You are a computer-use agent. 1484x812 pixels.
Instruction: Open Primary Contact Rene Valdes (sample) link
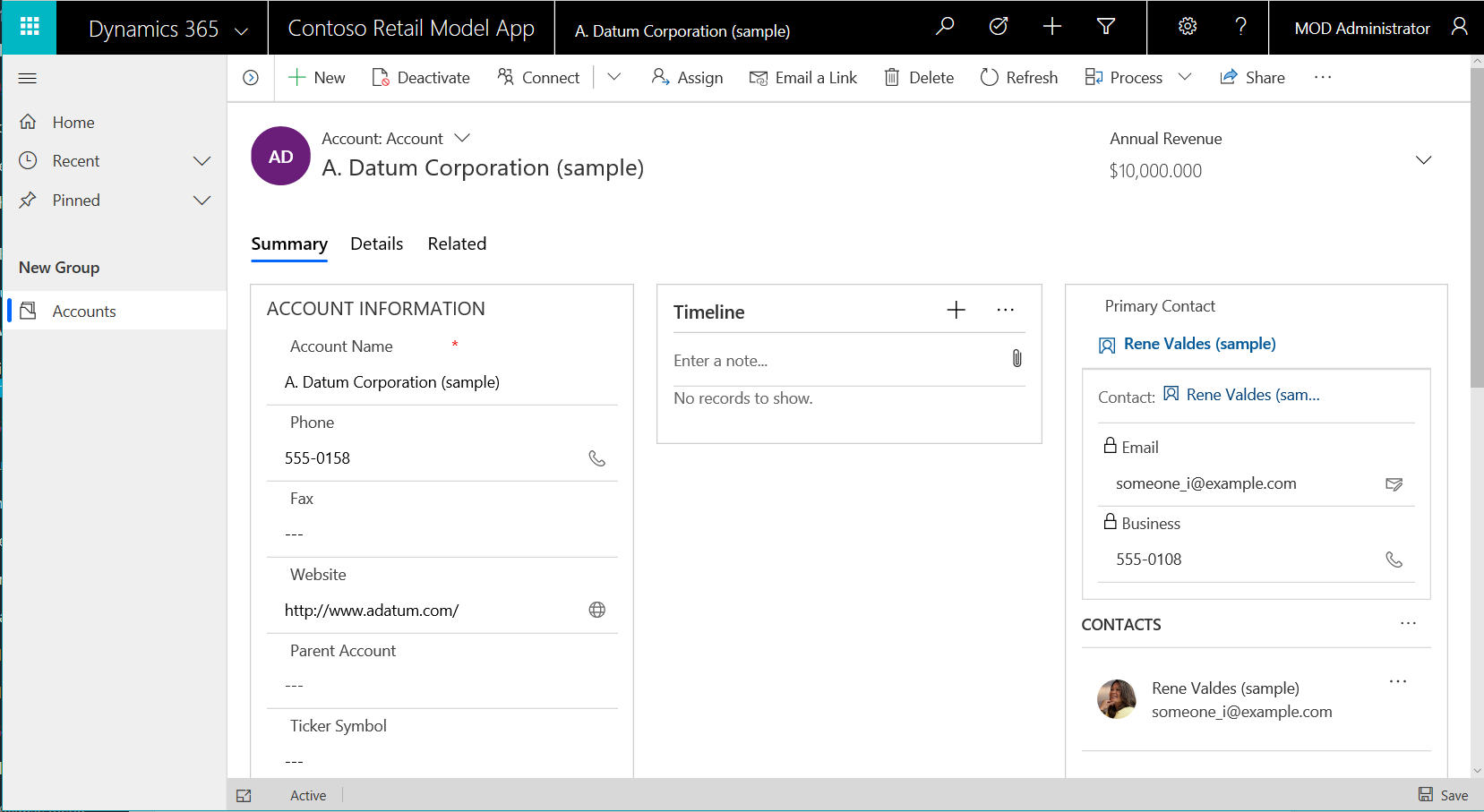pyautogui.click(x=1199, y=344)
